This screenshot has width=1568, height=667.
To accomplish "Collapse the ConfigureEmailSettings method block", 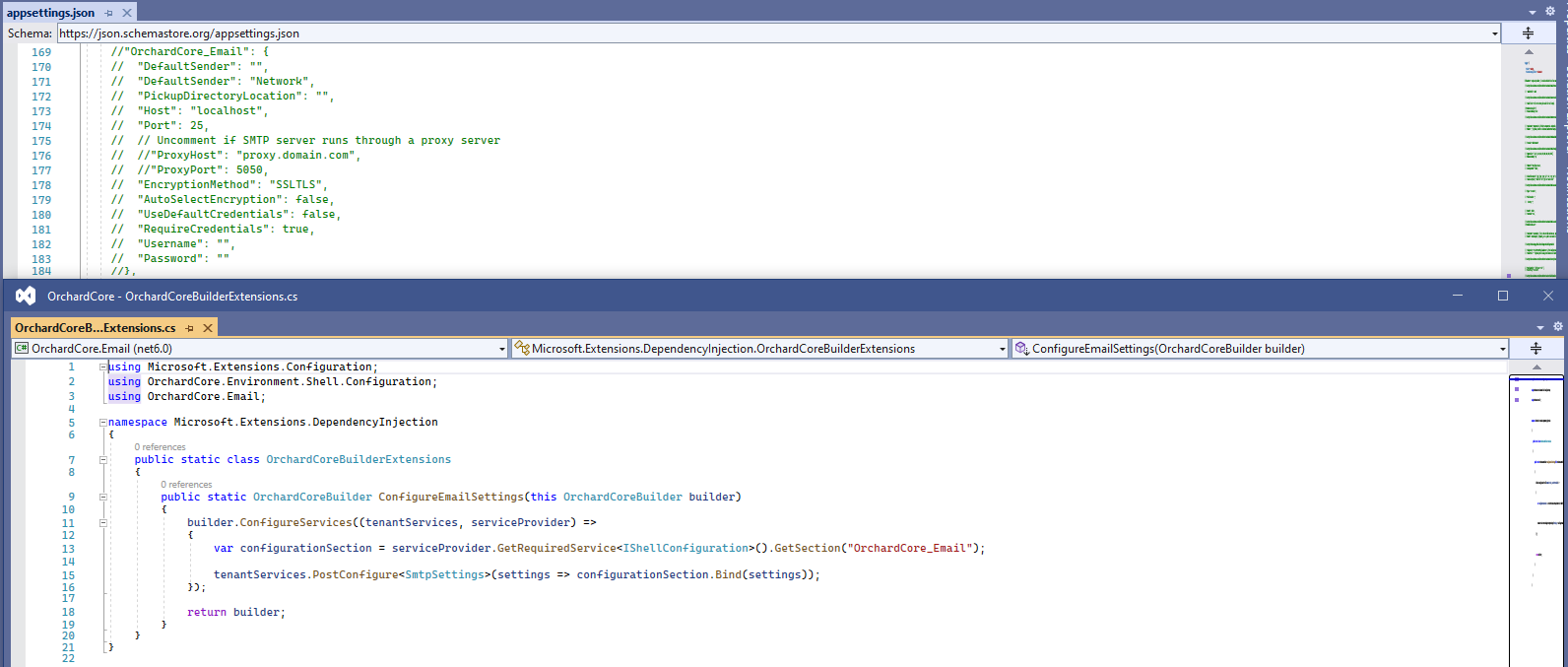I will (103, 498).
